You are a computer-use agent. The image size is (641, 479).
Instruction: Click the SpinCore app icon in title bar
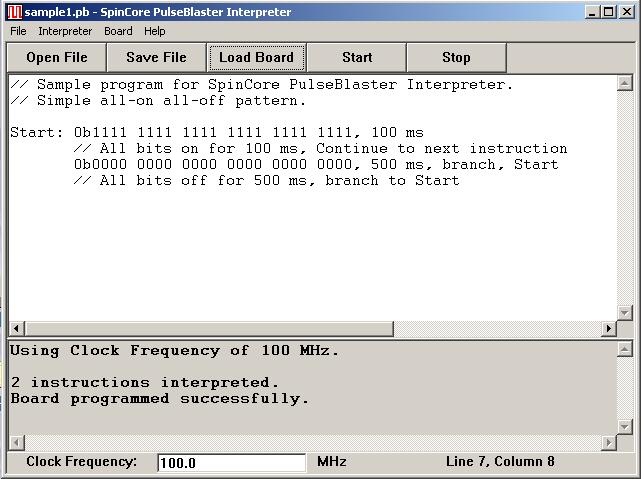15,12
